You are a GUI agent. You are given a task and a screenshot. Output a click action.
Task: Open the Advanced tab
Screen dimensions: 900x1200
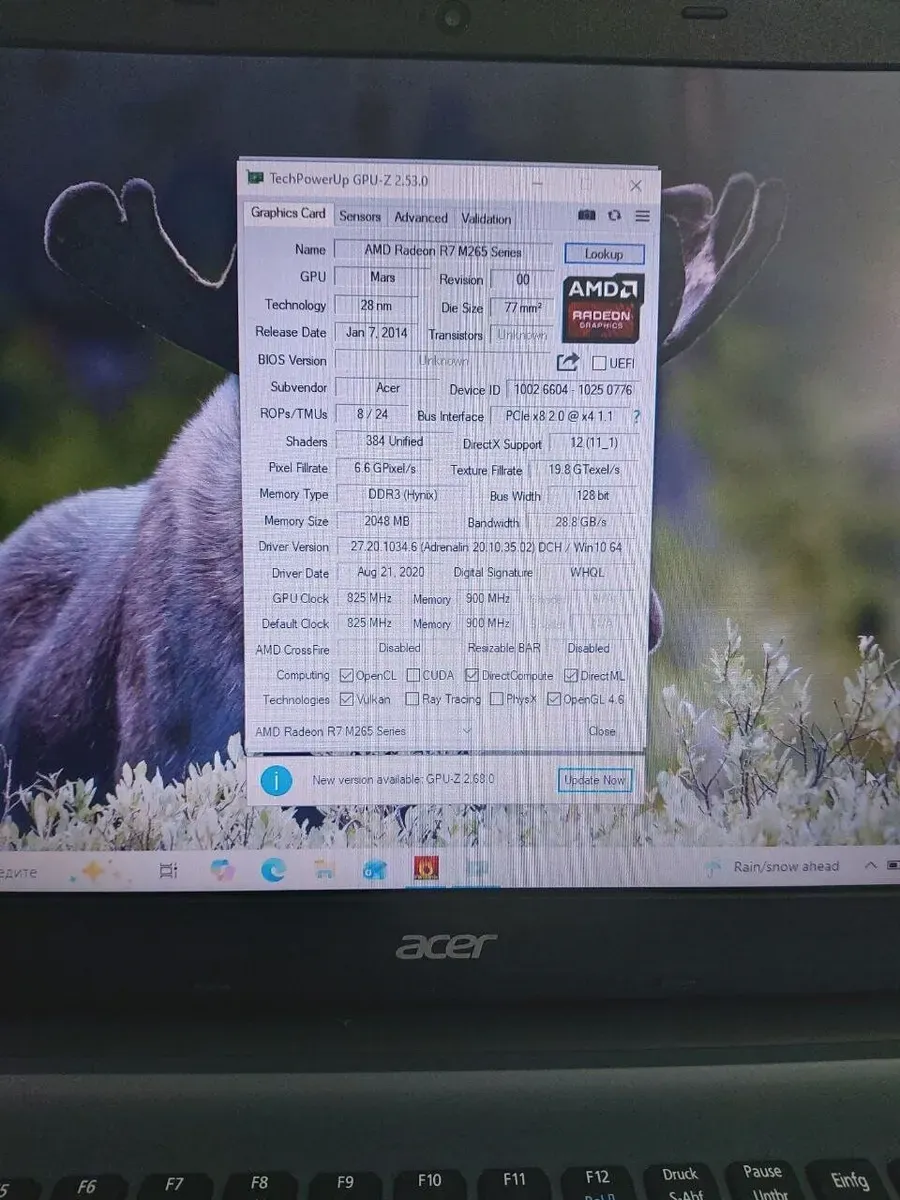(x=421, y=218)
